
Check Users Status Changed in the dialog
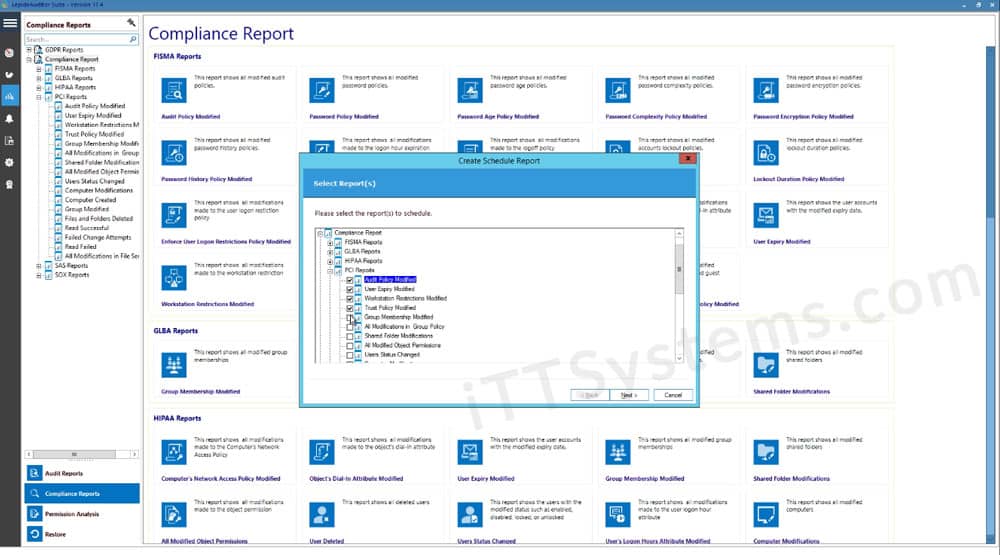click(x=349, y=355)
